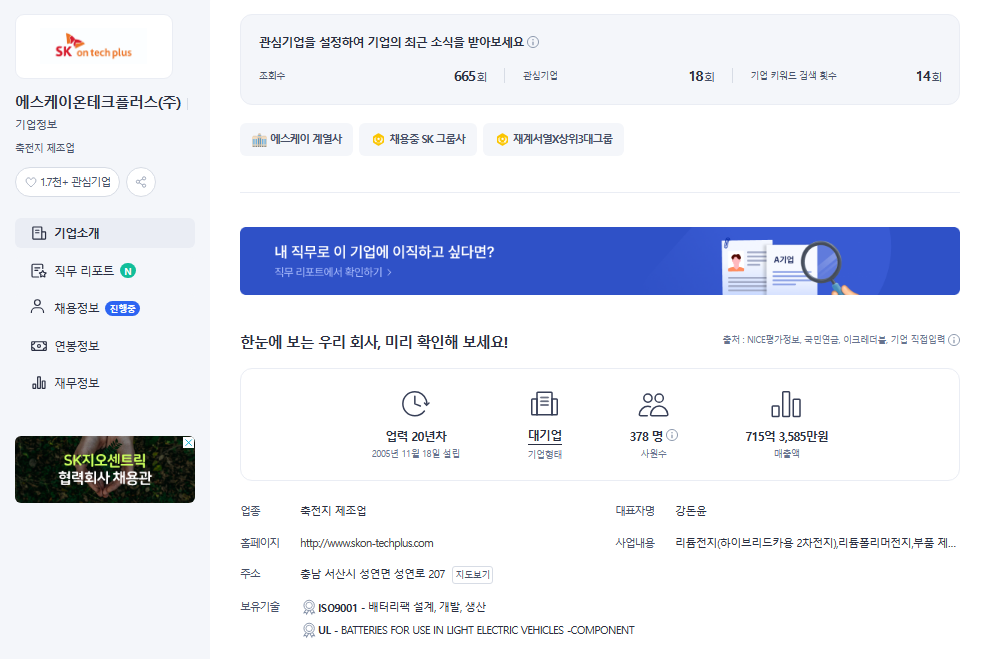This screenshot has width=998, height=659.
Task: Click yellow badge icon on 채용중 SK 그룹사
Action: 378,139
